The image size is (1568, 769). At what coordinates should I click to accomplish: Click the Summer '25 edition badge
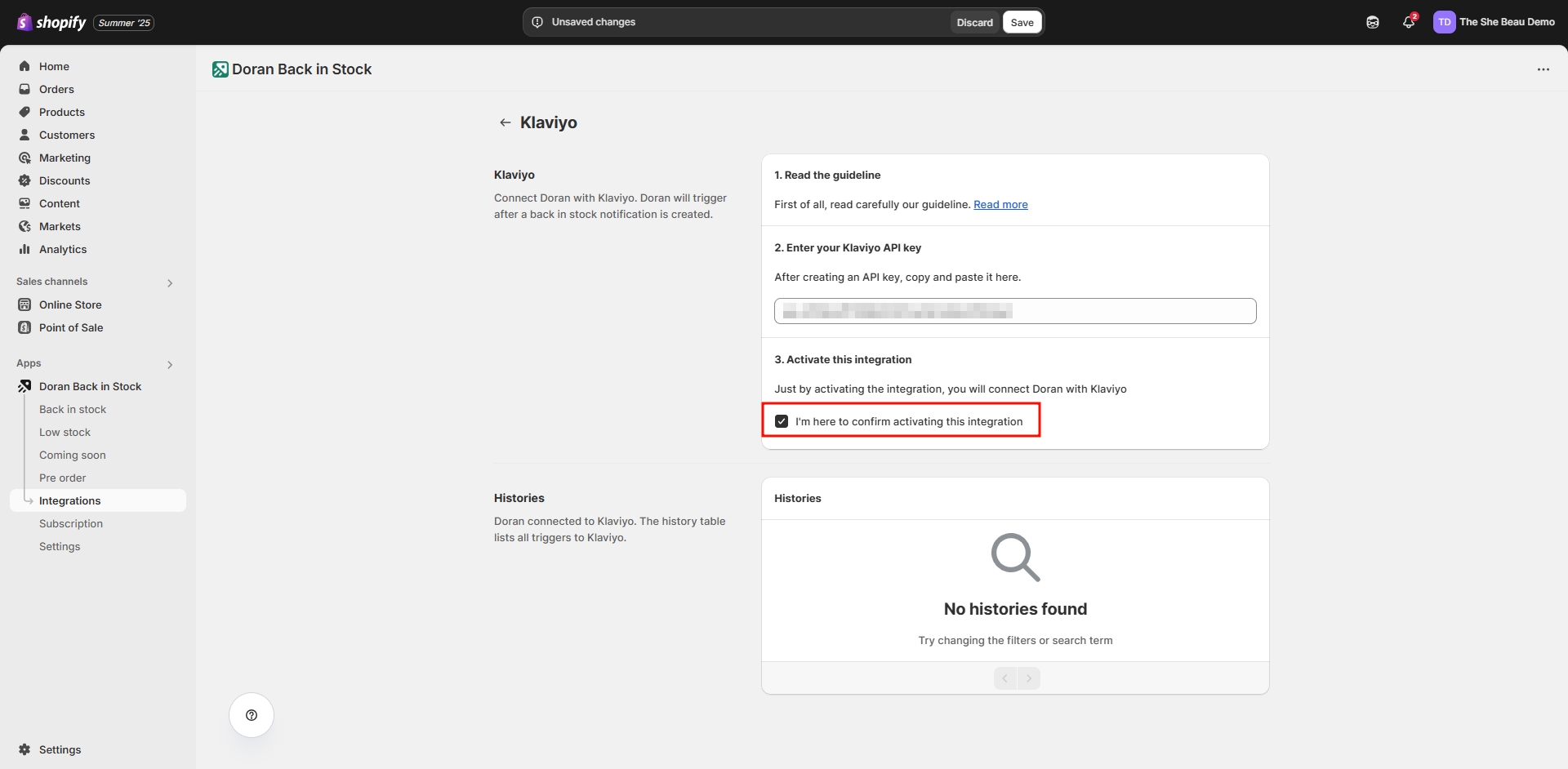point(124,23)
